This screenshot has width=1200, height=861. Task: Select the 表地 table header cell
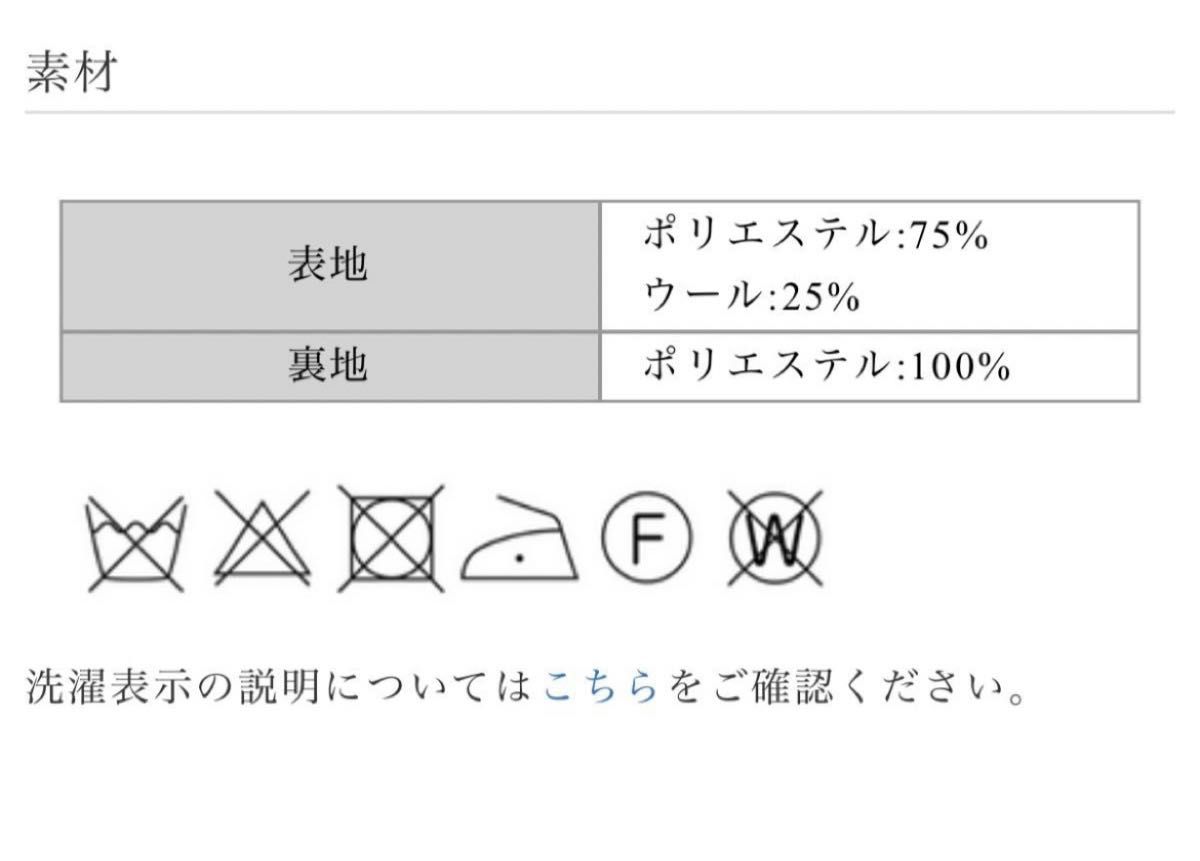331,266
